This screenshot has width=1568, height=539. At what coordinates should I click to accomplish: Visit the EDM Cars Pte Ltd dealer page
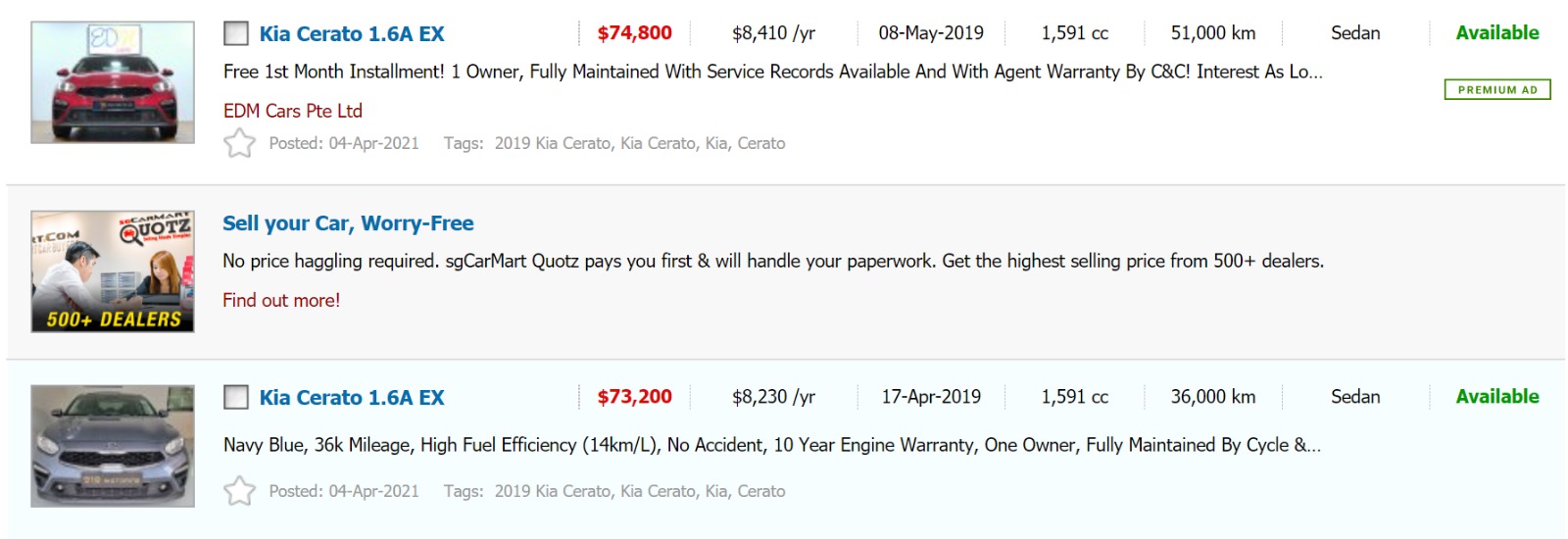click(292, 111)
